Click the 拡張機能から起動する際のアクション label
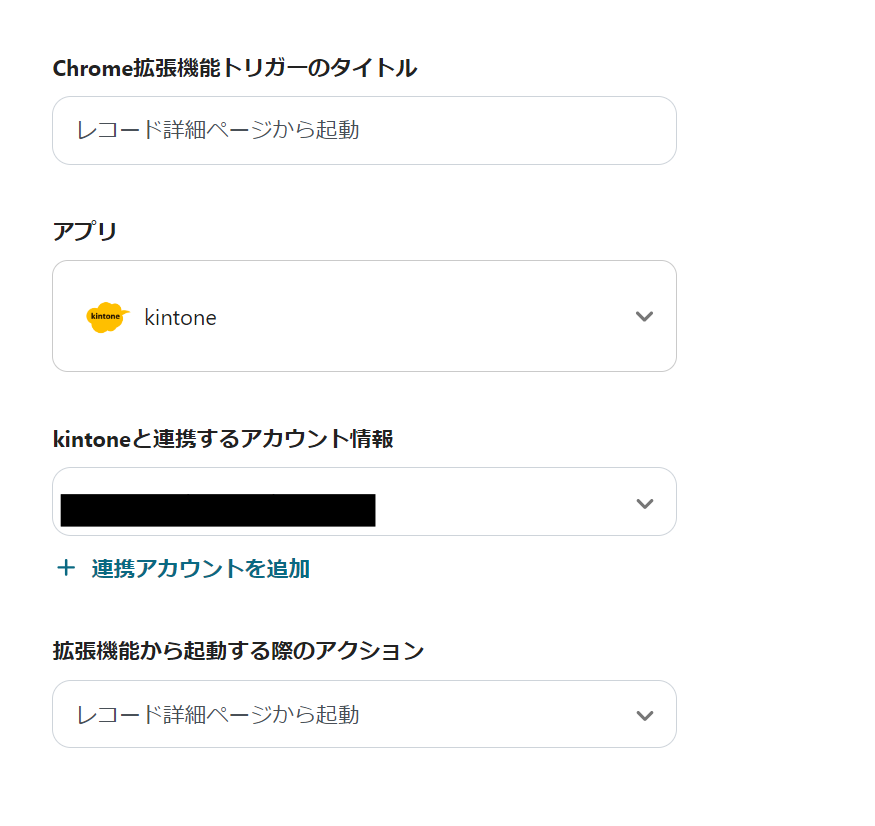 click(238, 651)
